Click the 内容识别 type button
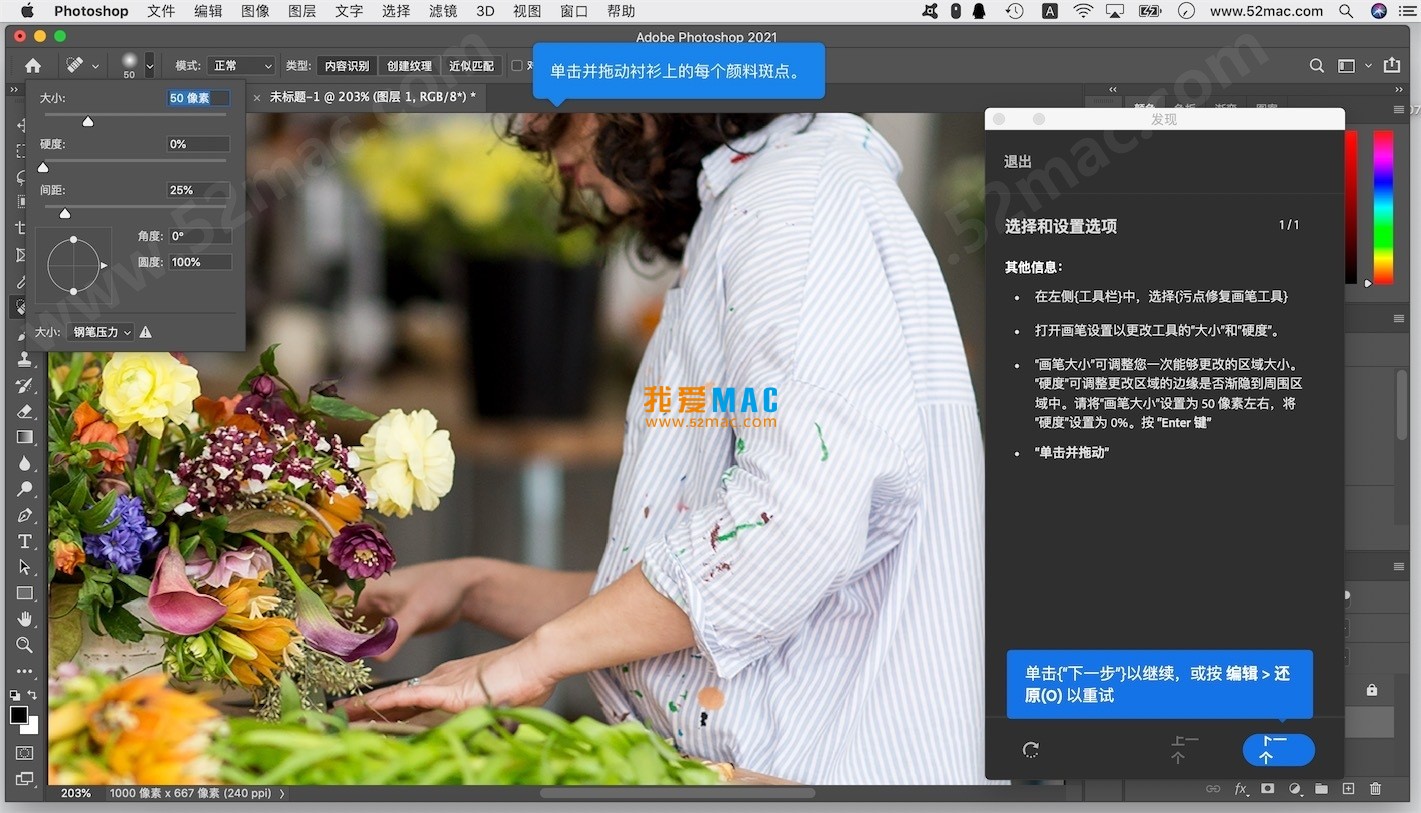 (347, 66)
